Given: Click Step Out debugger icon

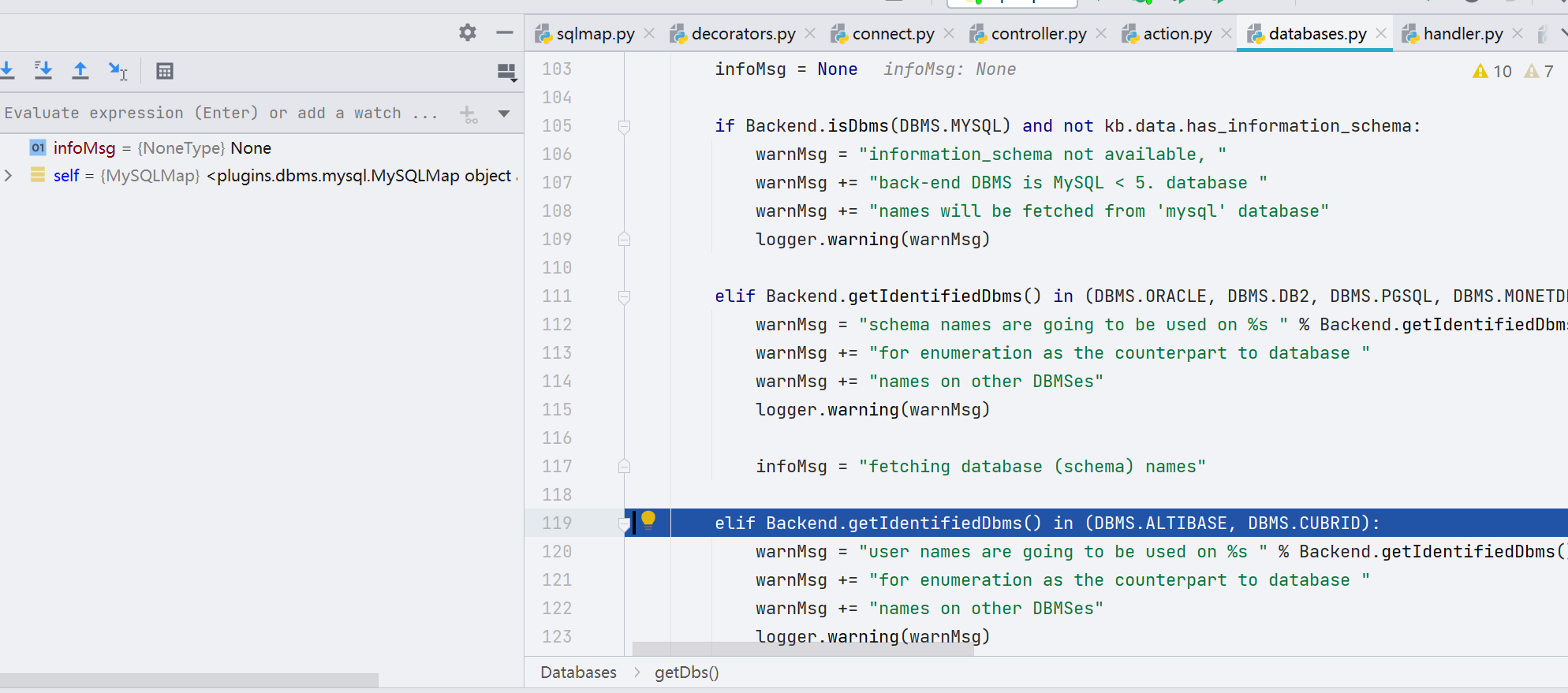Looking at the screenshot, I should coord(80,70).
